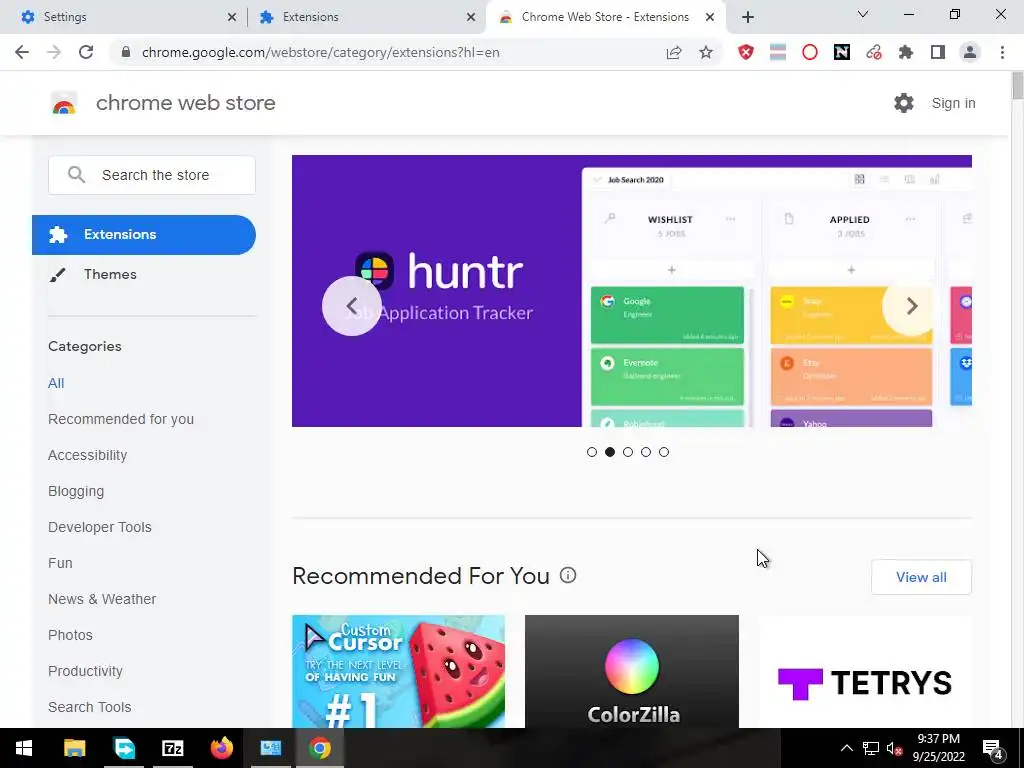Open Chrome's three-dot menu
The width and height of the screenshot is (1024, 768).
click(x=1002, y=52)
